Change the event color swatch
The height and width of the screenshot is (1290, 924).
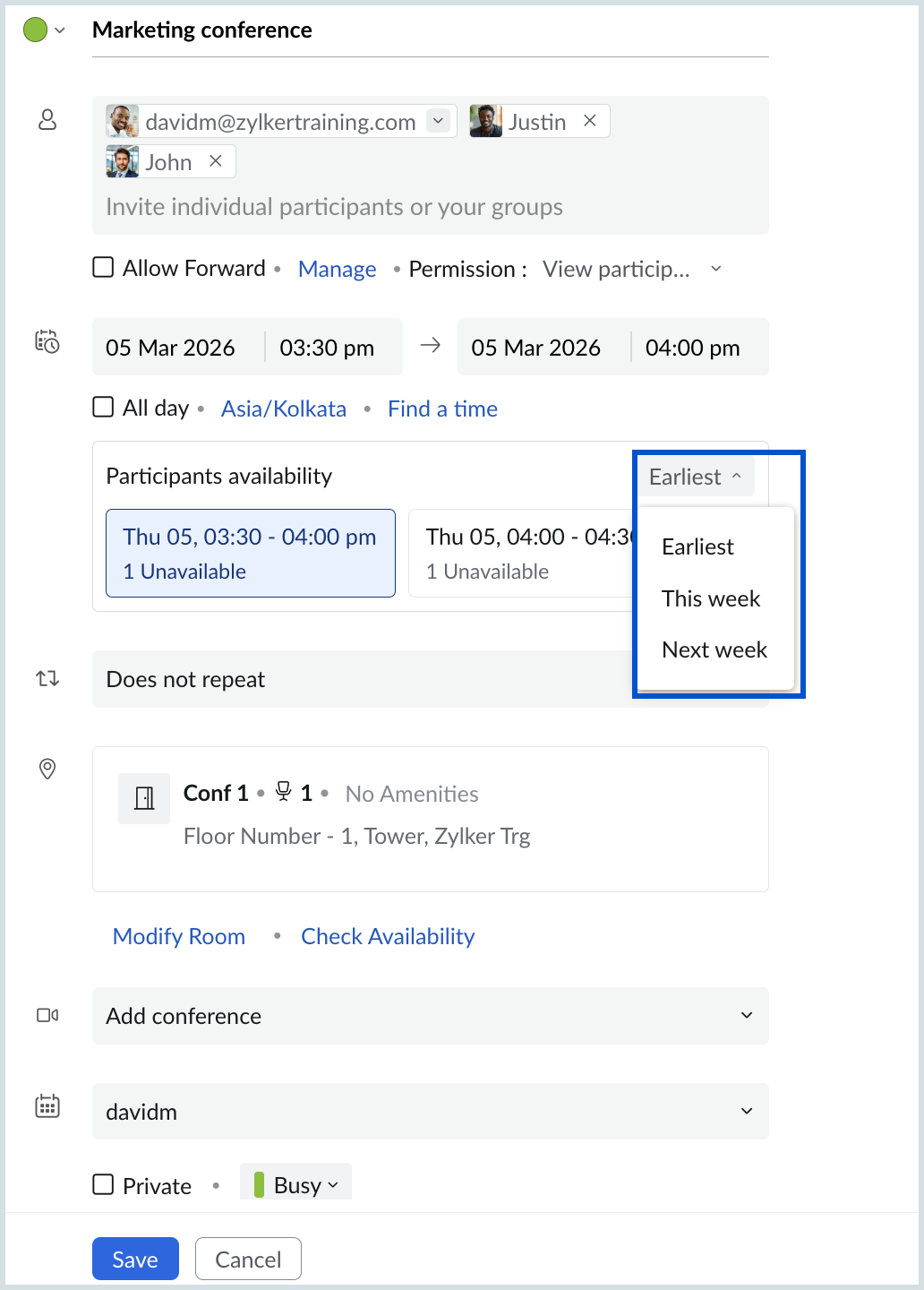point(35,29)
